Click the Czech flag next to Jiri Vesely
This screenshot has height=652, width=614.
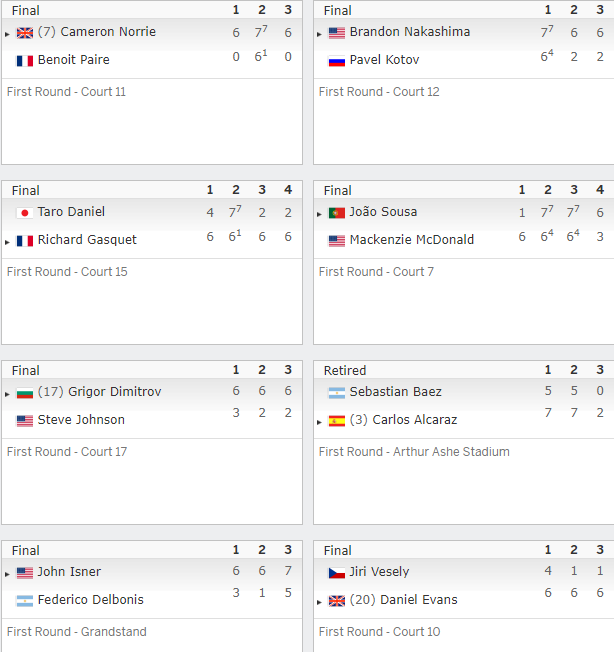tap(337, 573)
